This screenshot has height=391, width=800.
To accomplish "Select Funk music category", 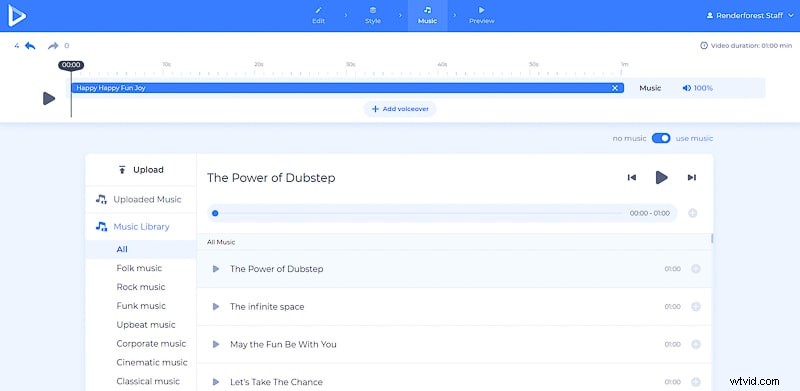I will pos(141,306).
